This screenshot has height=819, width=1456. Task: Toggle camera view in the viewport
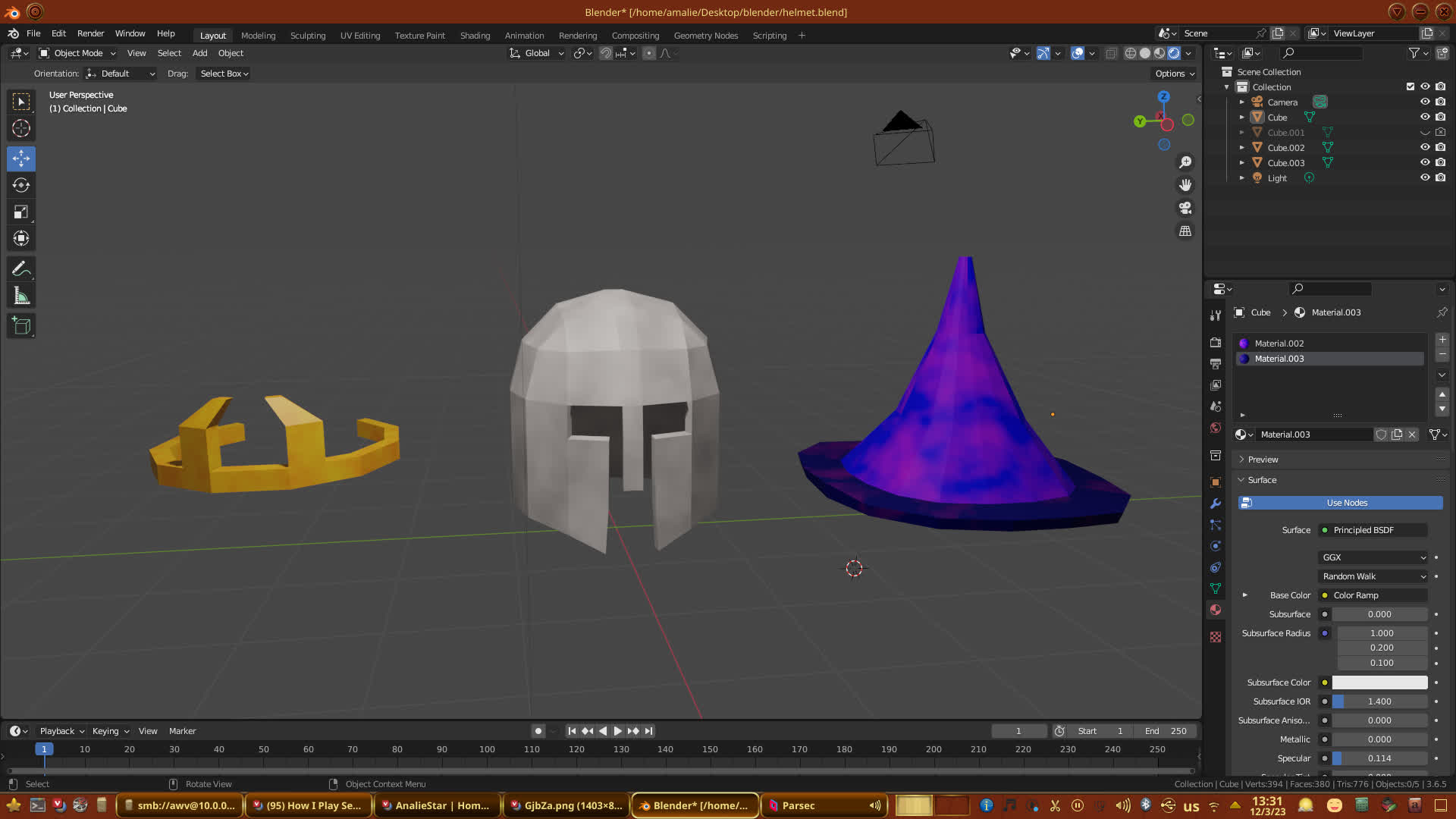[x=1185, y=208]
